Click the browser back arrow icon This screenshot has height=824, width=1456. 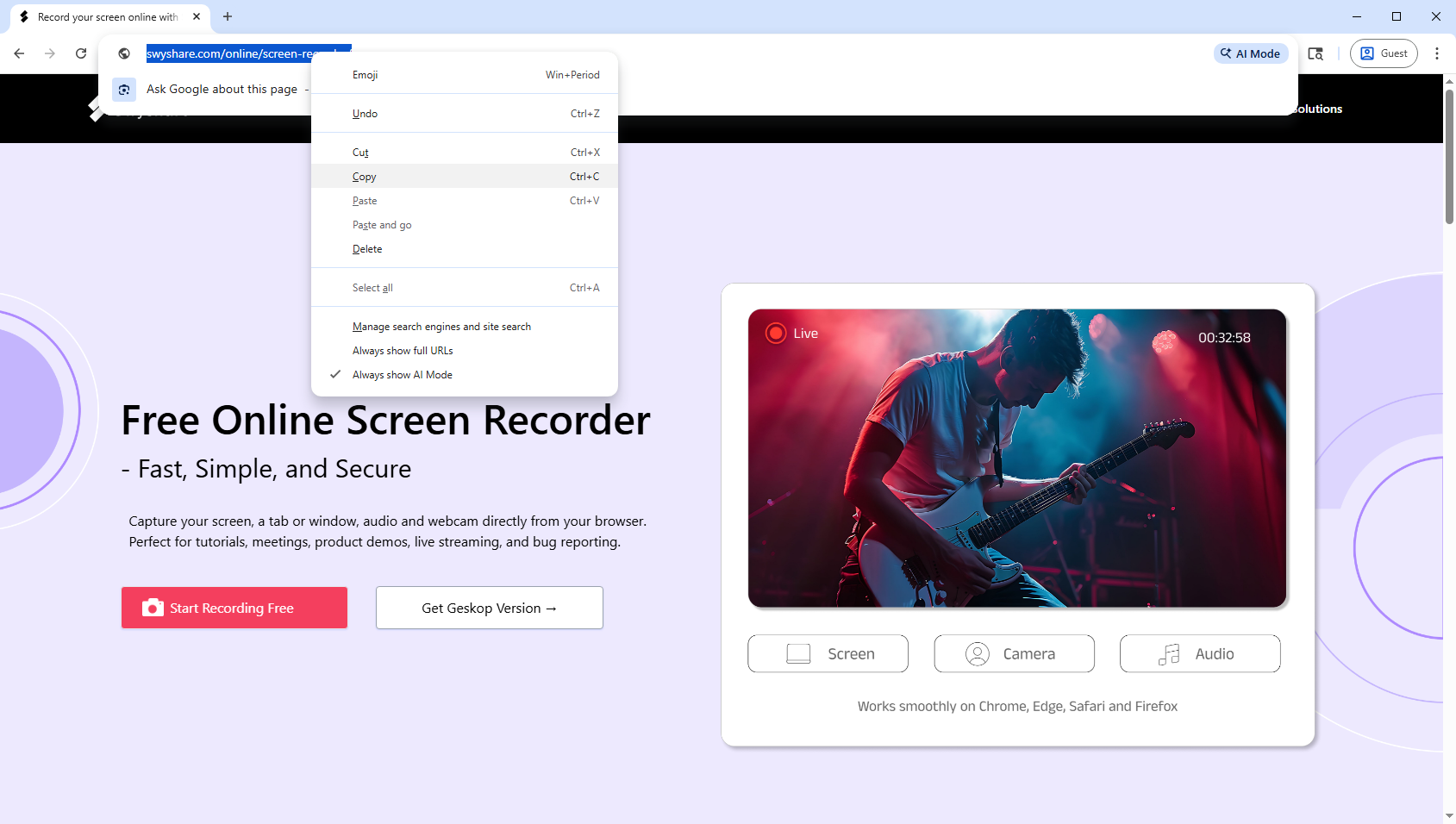tap(19, 53)
